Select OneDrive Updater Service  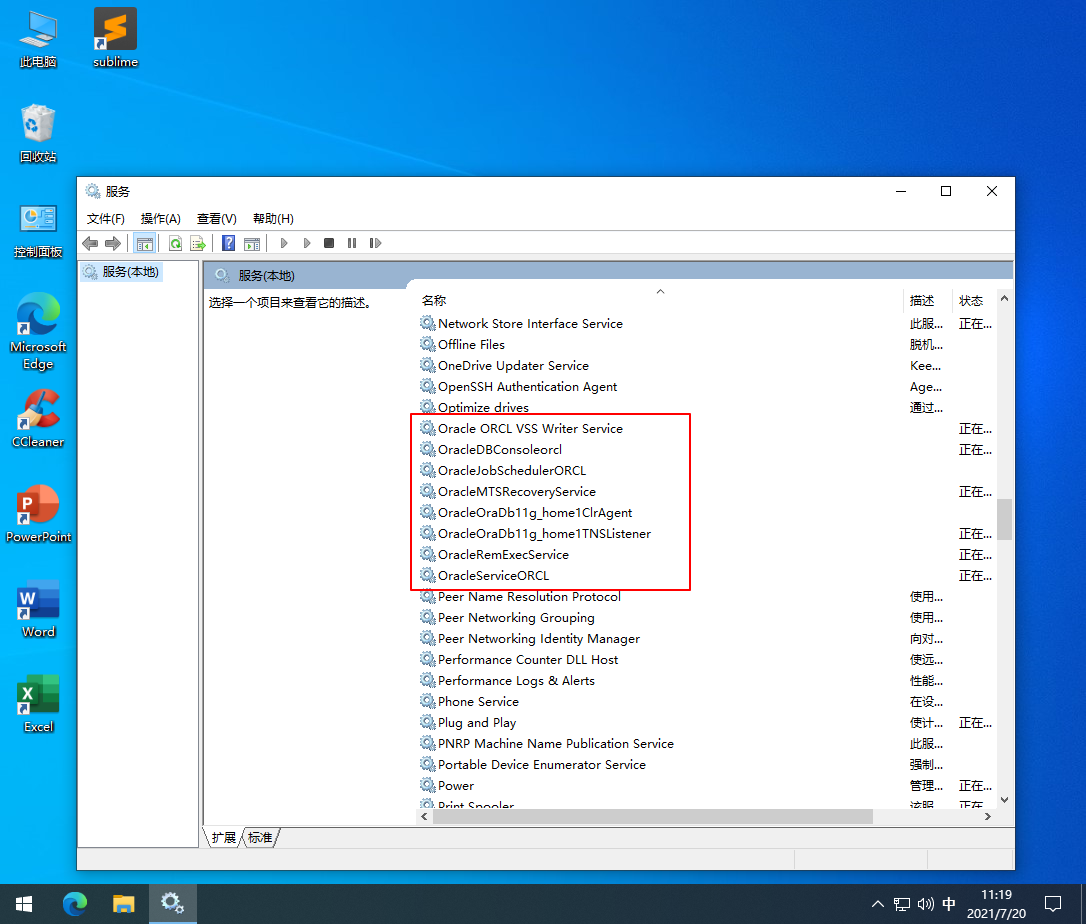click(513, 366)
